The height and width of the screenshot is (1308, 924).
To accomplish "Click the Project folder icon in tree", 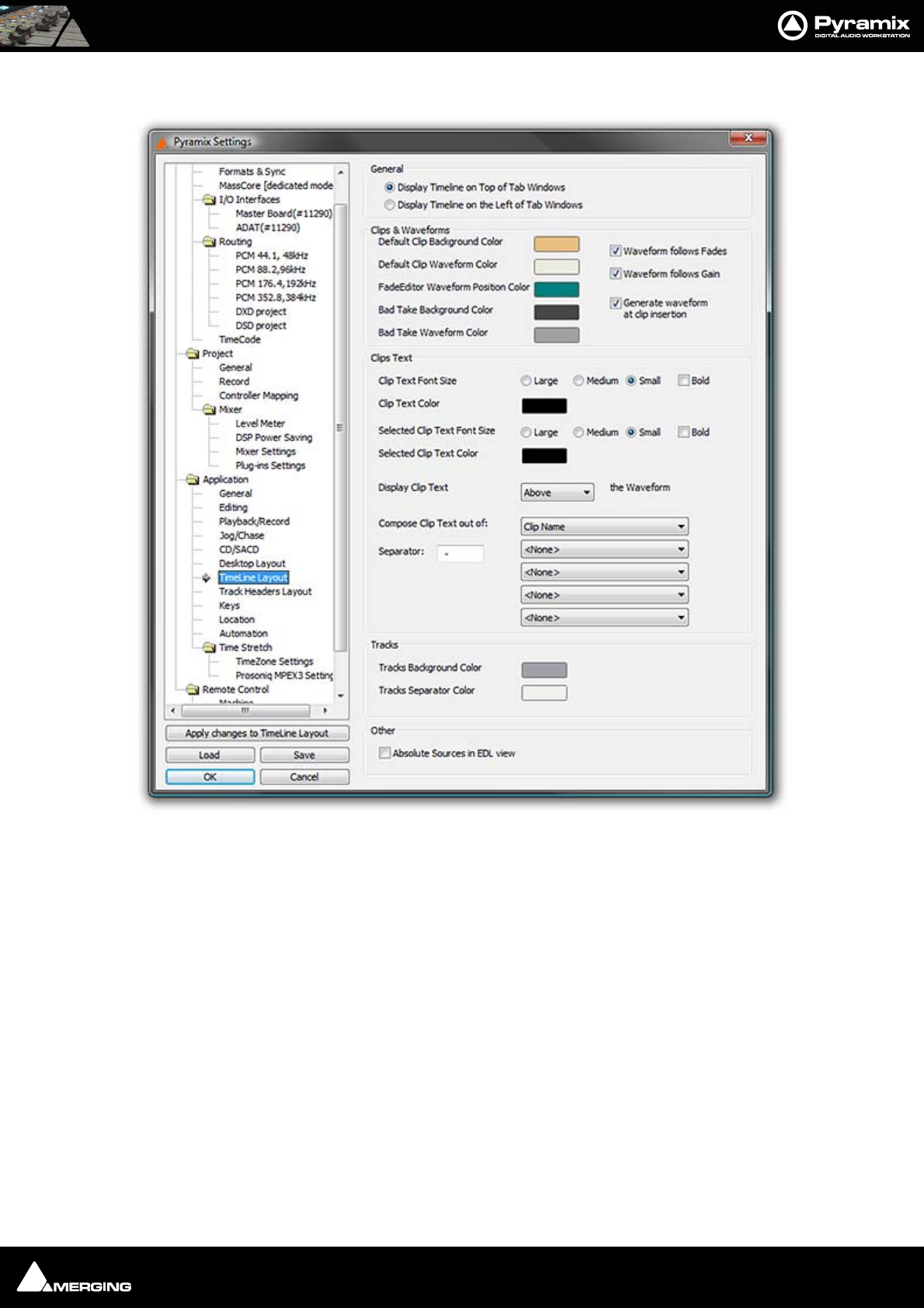I will coord(193,353).
